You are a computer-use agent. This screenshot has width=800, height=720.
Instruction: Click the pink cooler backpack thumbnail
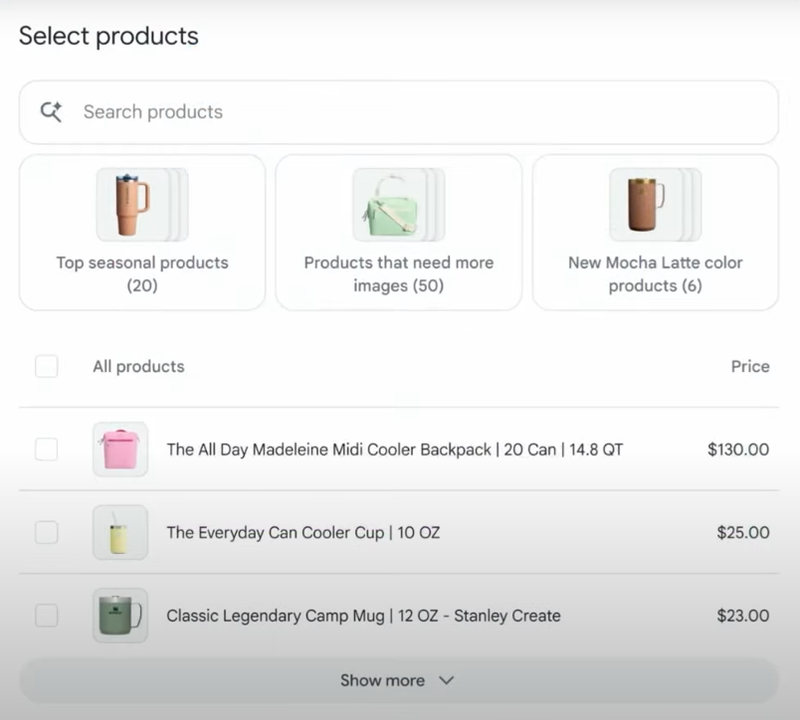[x=120, y=449]
